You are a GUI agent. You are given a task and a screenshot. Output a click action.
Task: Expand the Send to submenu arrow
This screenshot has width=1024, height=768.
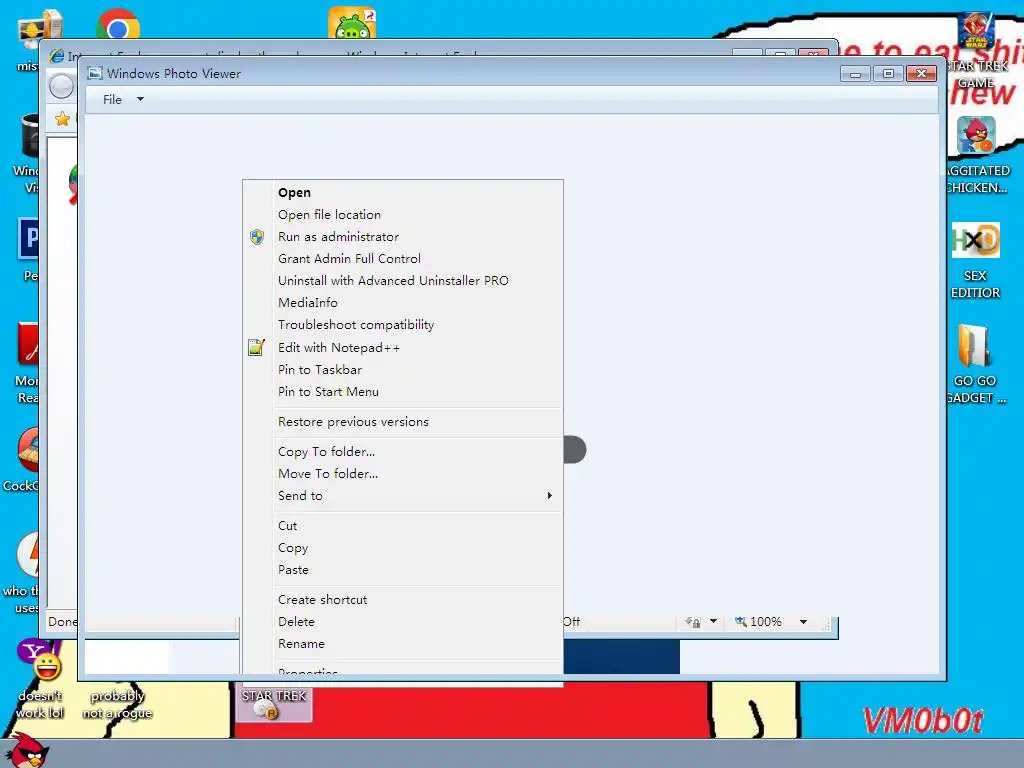[x=550, y=496]
